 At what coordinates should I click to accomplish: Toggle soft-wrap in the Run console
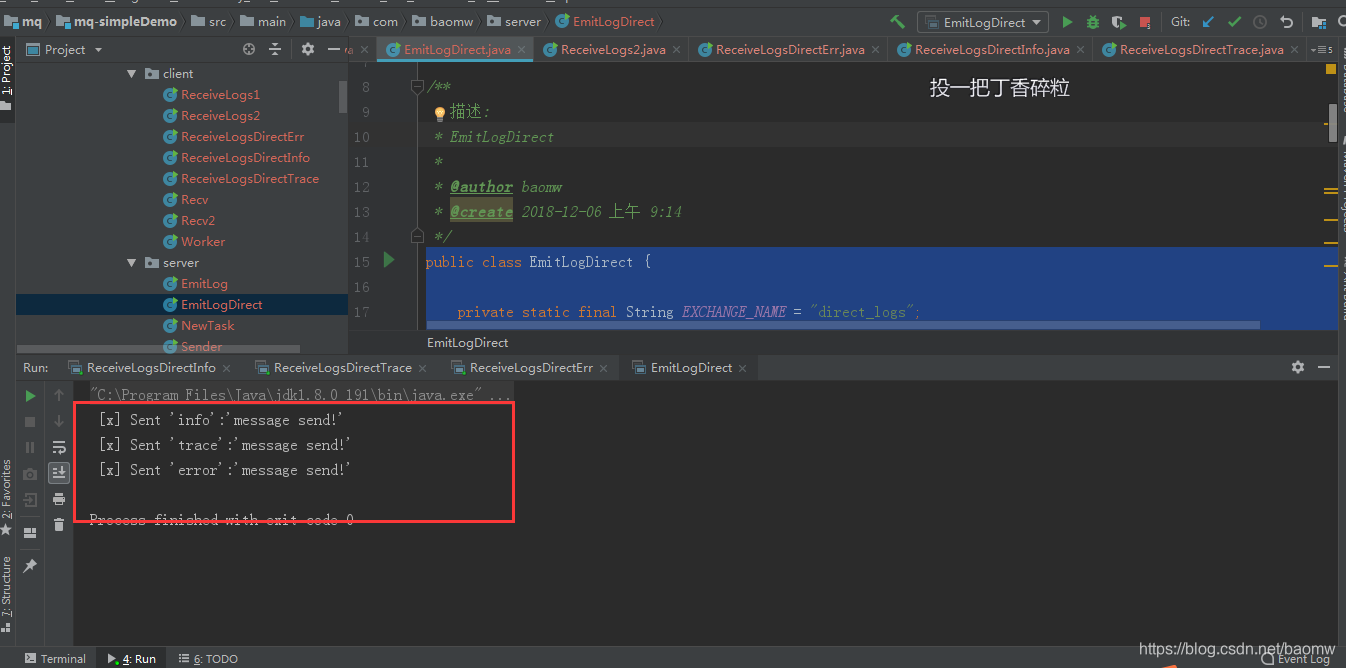click(x=59, y=447)
